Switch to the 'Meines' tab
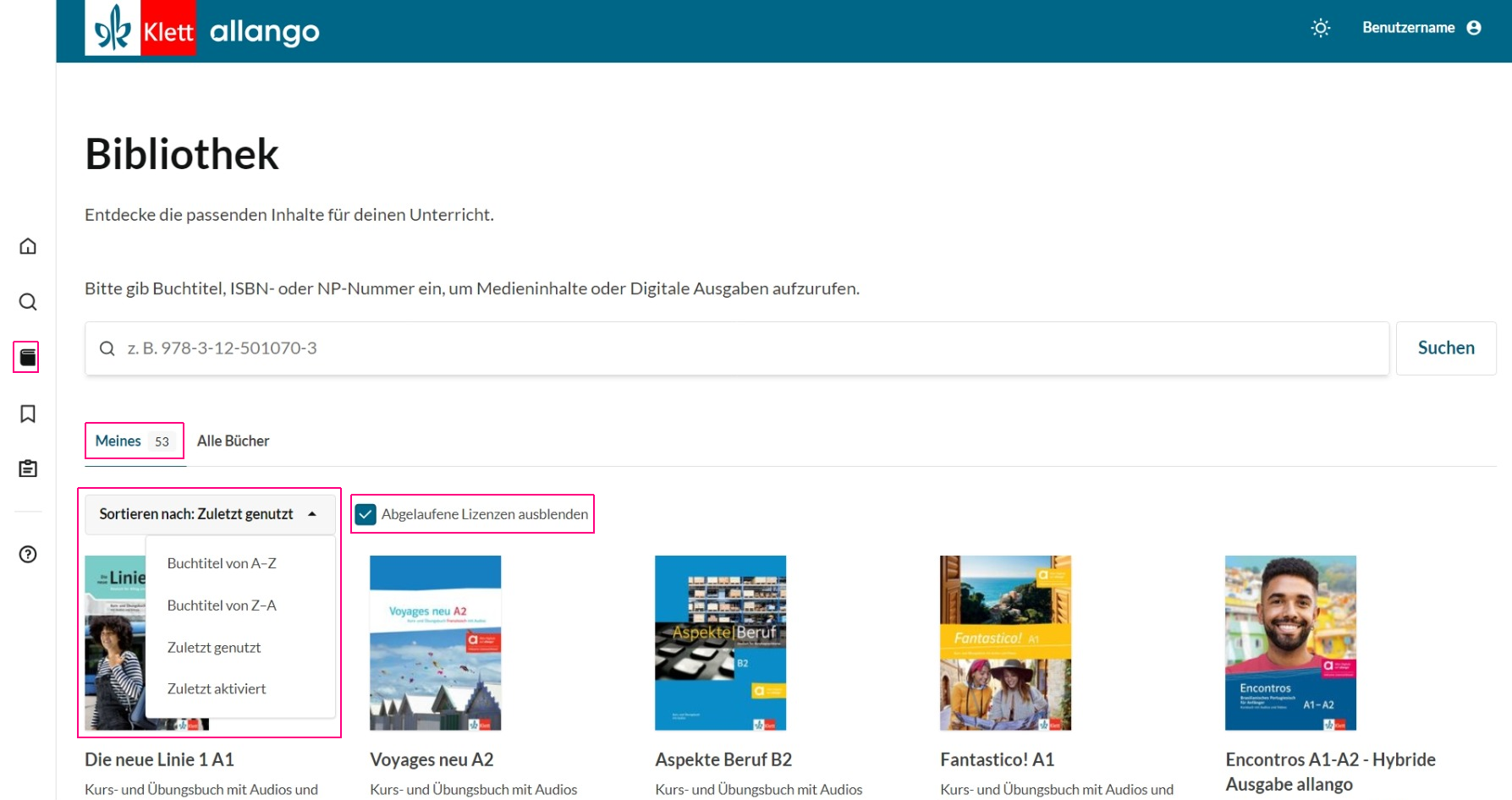Screen dimensions: 1512x800 (135, 441)
